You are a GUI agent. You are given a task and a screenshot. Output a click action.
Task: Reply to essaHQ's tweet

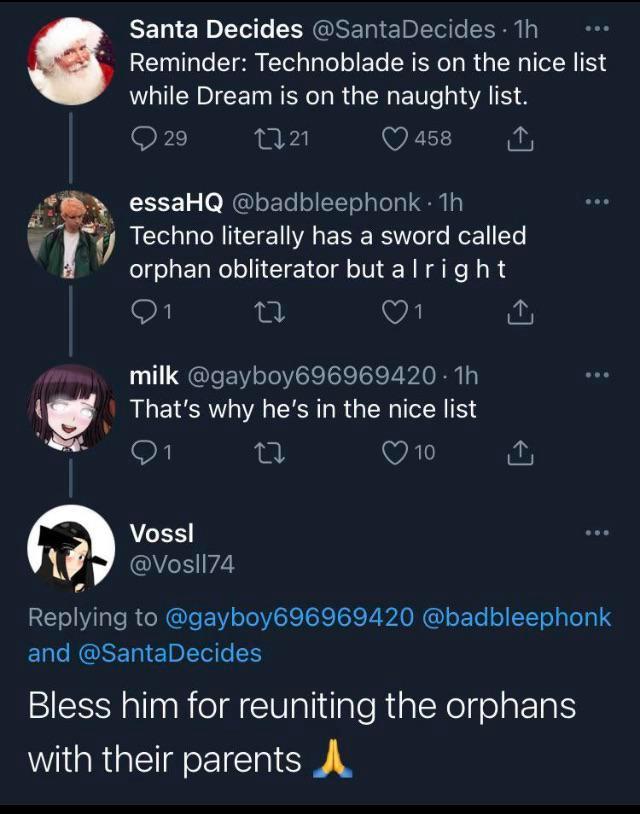tap(143, 312)
